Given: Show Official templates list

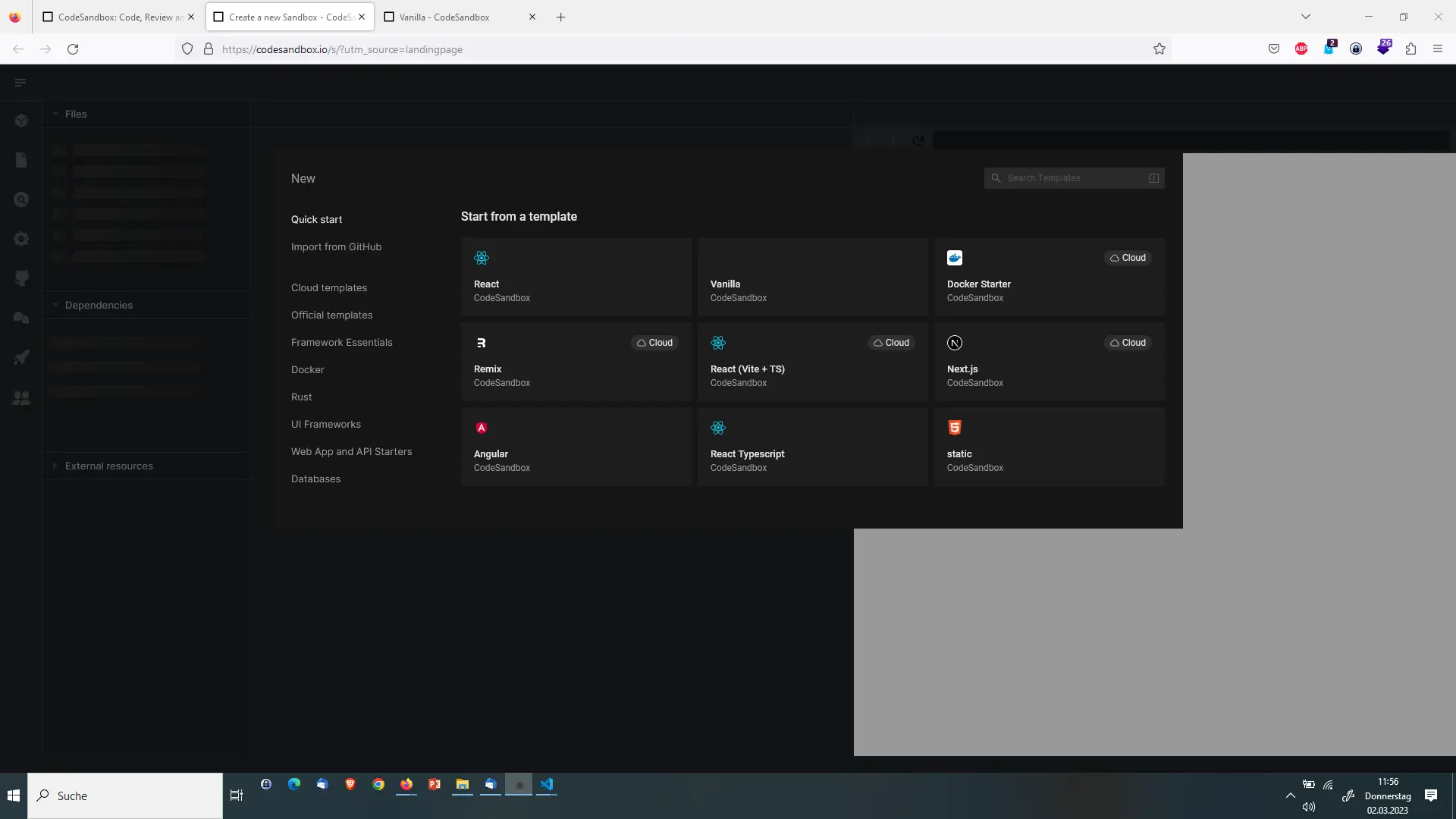Looking at the screenshot, I should (331, 315).
